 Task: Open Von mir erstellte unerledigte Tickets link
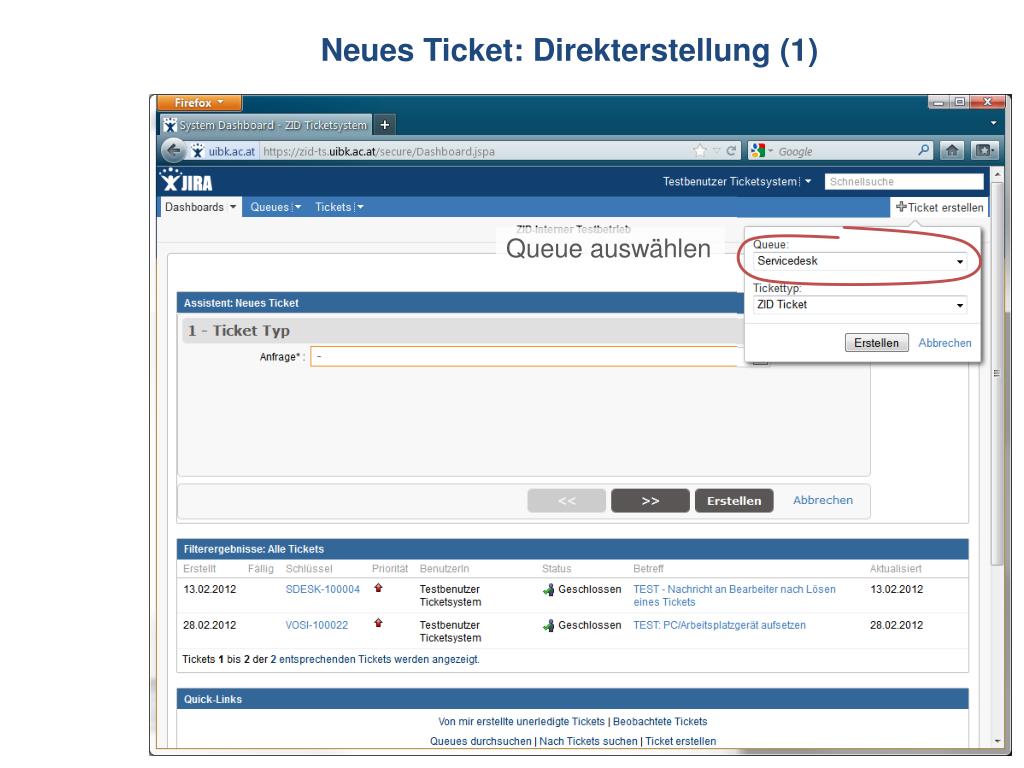tap(521, 722)
